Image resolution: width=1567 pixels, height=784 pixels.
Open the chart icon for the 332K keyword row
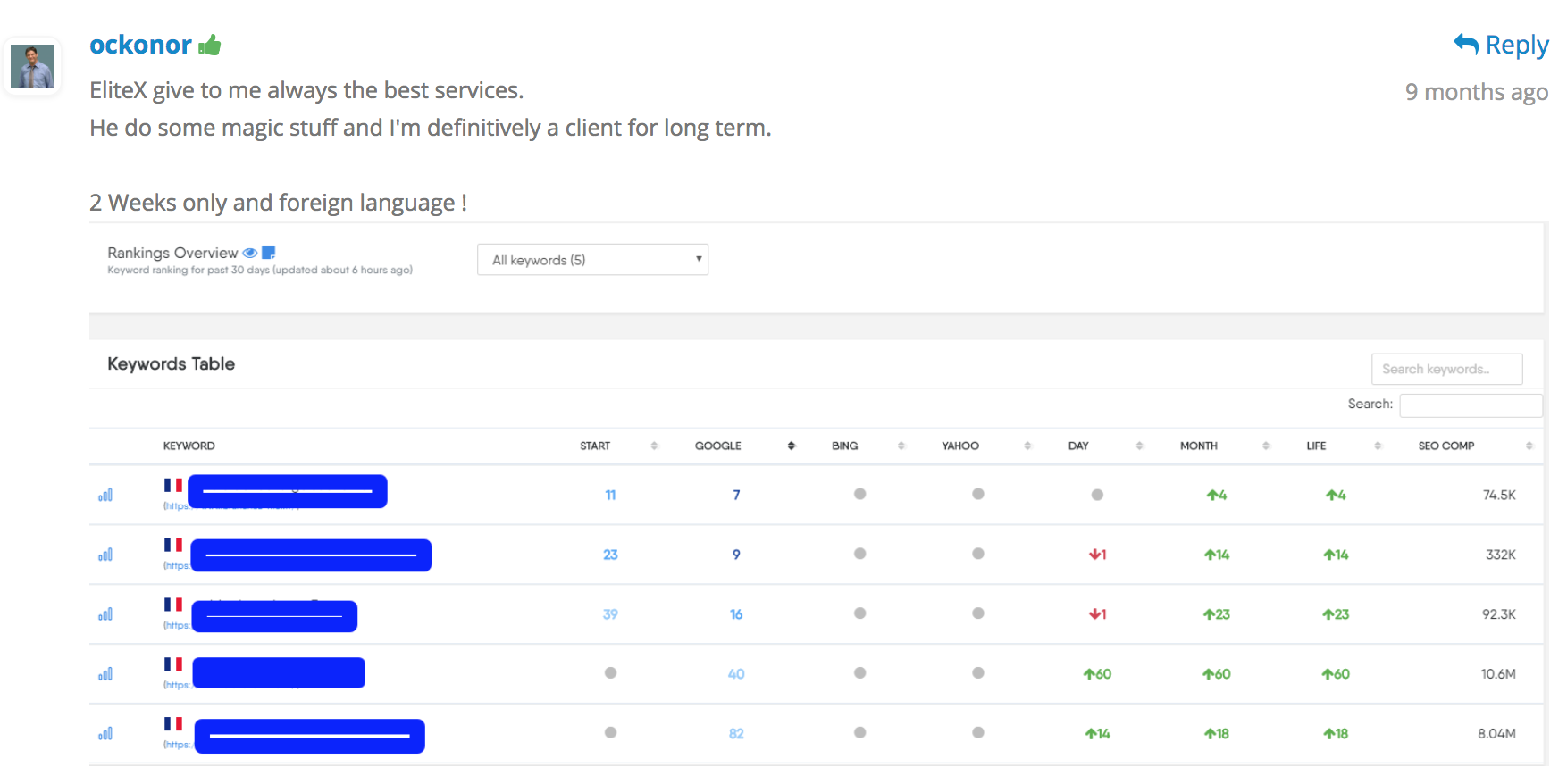(x=105, y=555)
